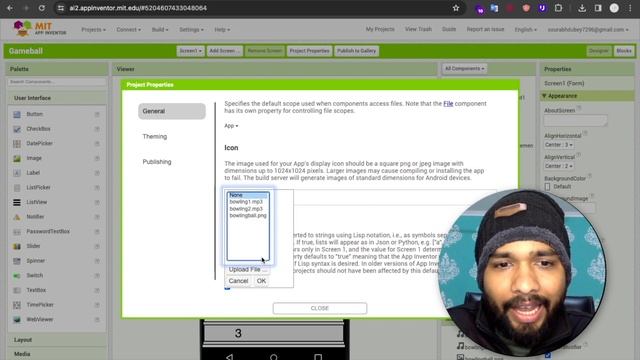This screenshot has width=640, height=360.
Task: Click the Publish to Gallery button
Action: (356, 51)
